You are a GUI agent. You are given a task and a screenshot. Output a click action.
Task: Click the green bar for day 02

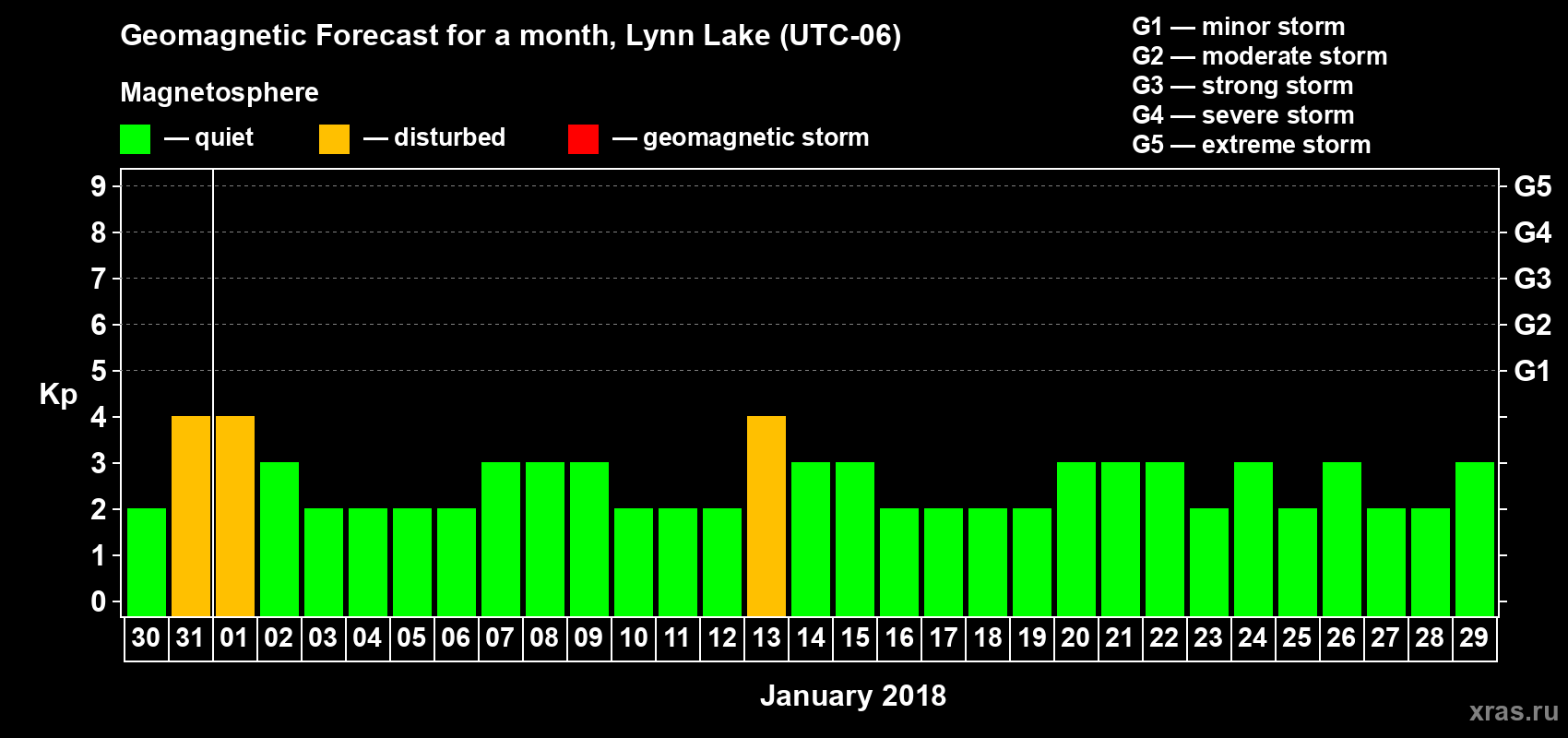coord(279,540)
